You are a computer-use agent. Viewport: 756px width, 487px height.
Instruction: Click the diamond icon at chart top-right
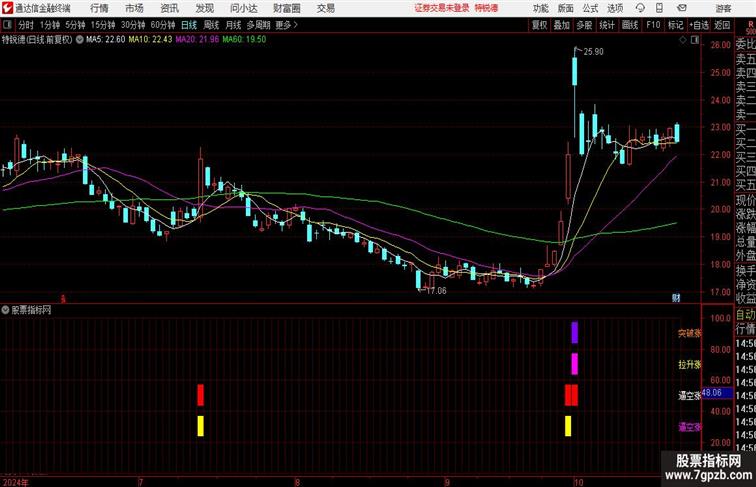(683, 40)
